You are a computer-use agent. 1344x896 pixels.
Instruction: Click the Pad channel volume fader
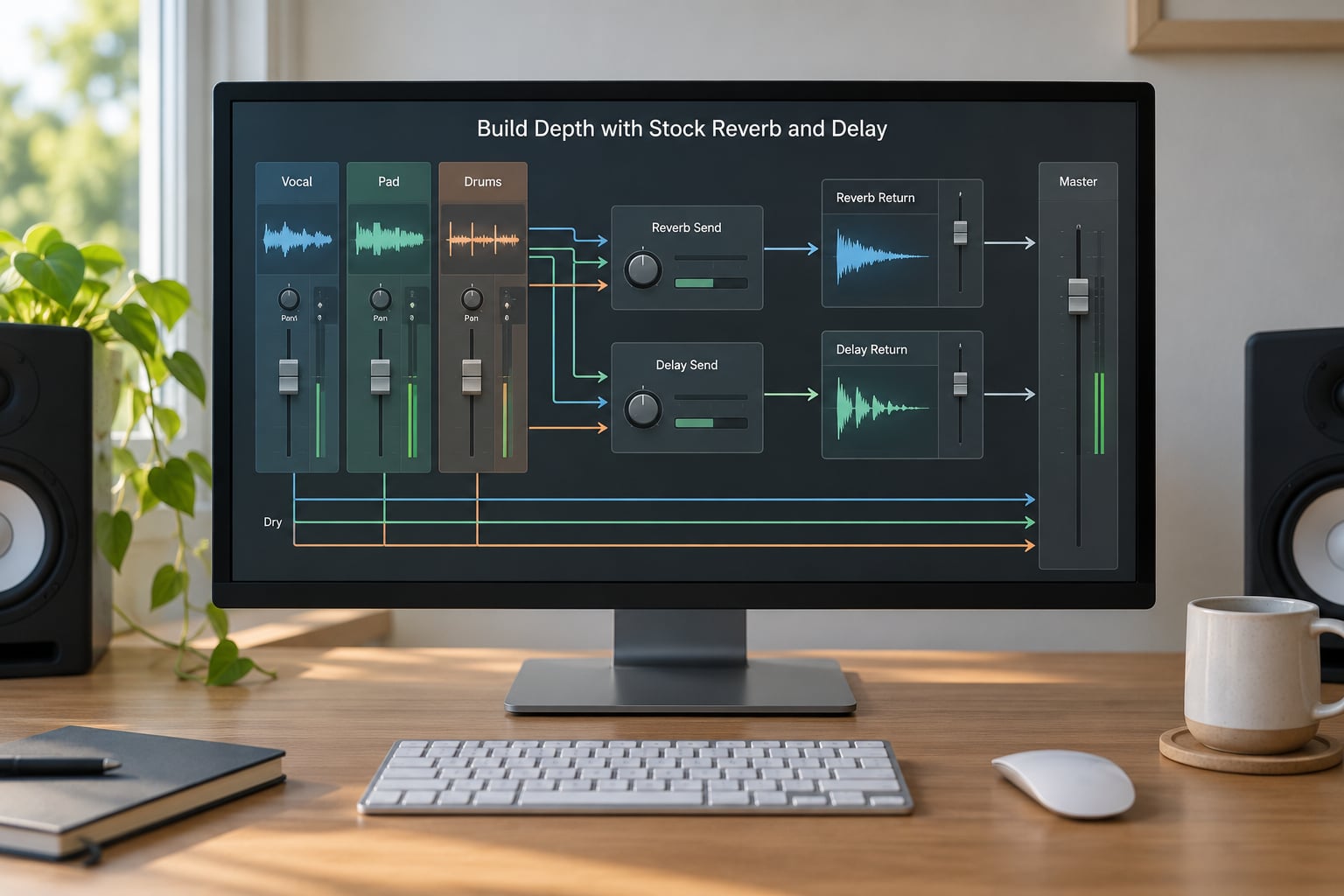tap(381, 376)
